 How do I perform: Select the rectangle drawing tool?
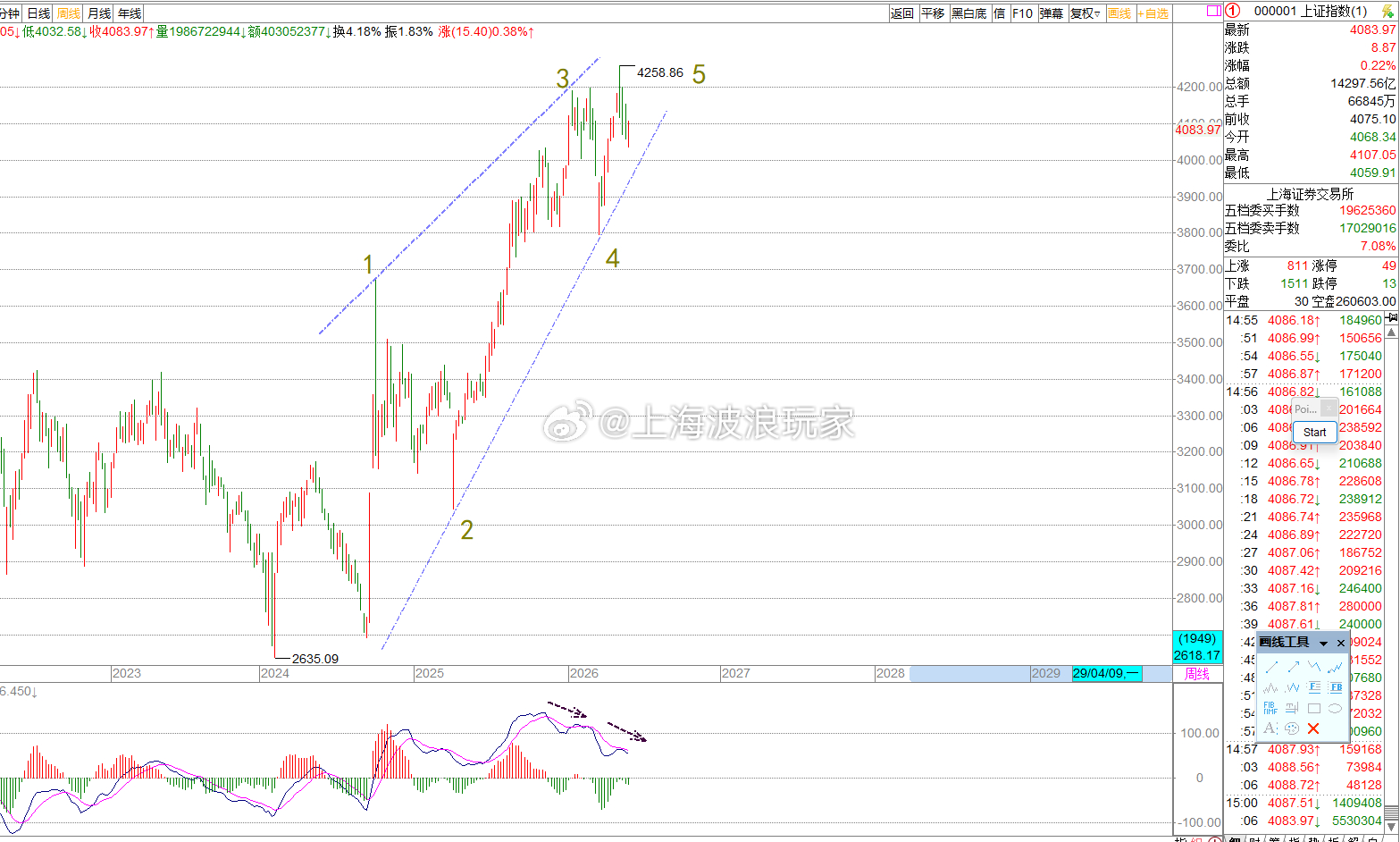(x=1314, y=708)
